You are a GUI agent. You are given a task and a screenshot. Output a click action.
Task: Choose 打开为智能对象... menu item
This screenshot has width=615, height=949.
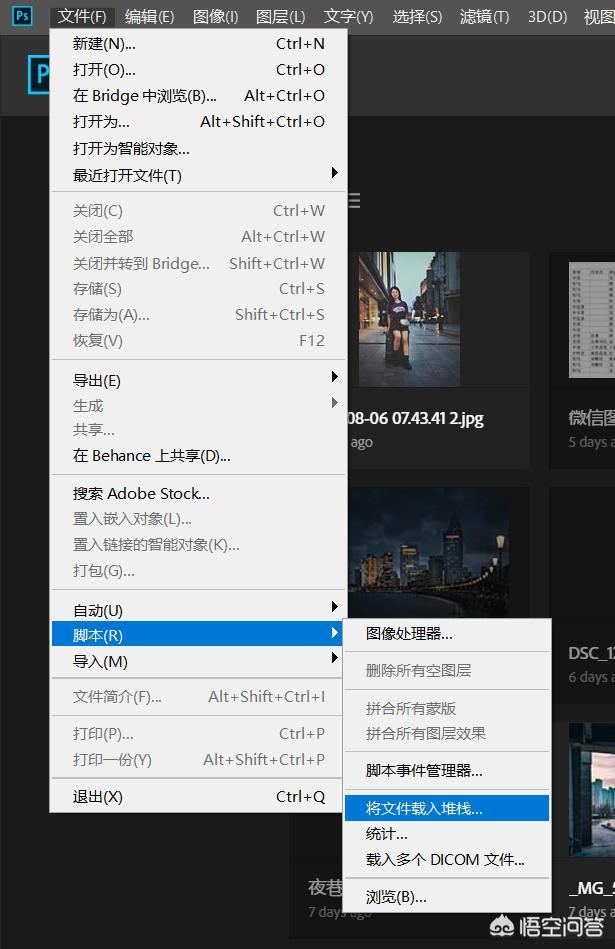[131, 148]
